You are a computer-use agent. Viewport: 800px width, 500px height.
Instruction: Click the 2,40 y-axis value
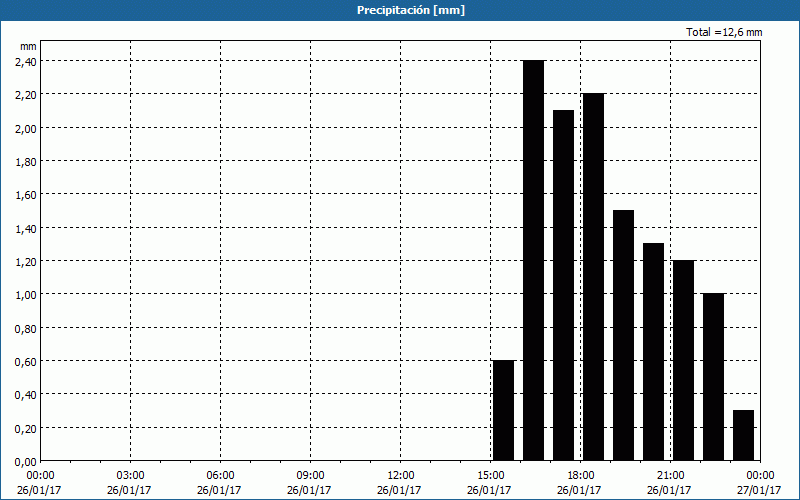26,62
